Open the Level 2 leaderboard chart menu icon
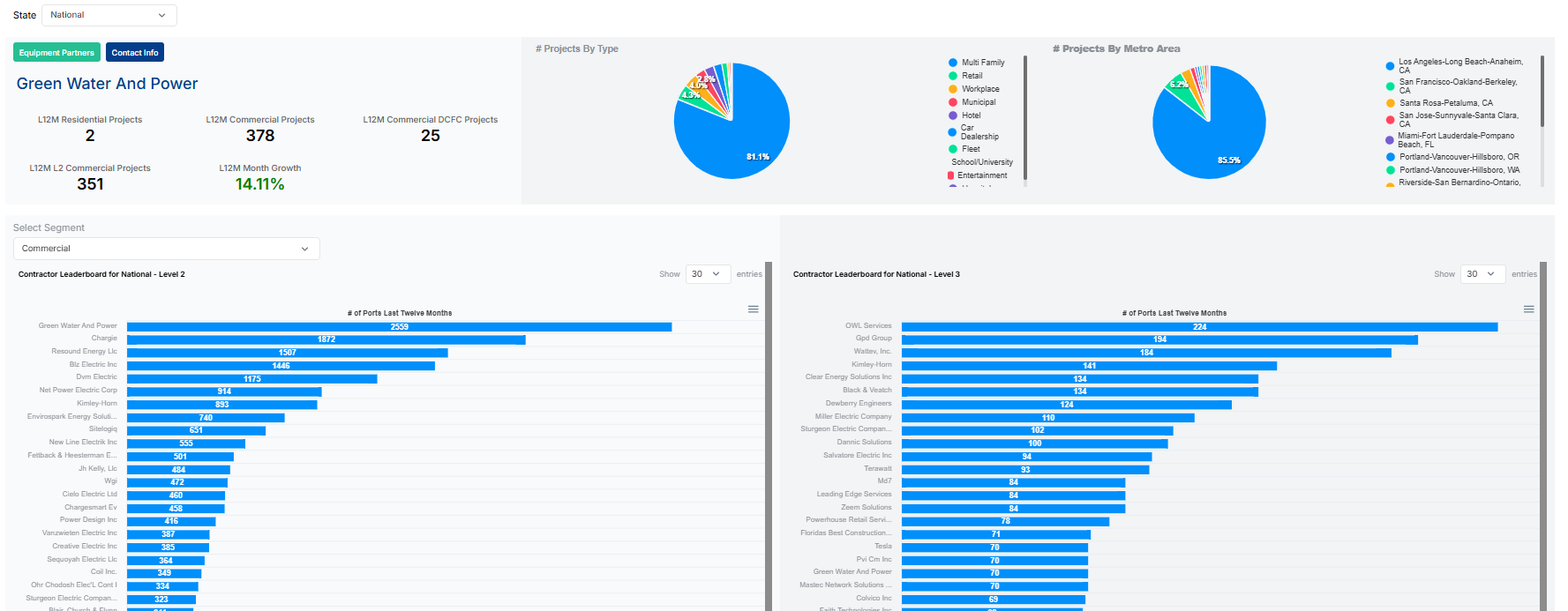 coord(753,309)
